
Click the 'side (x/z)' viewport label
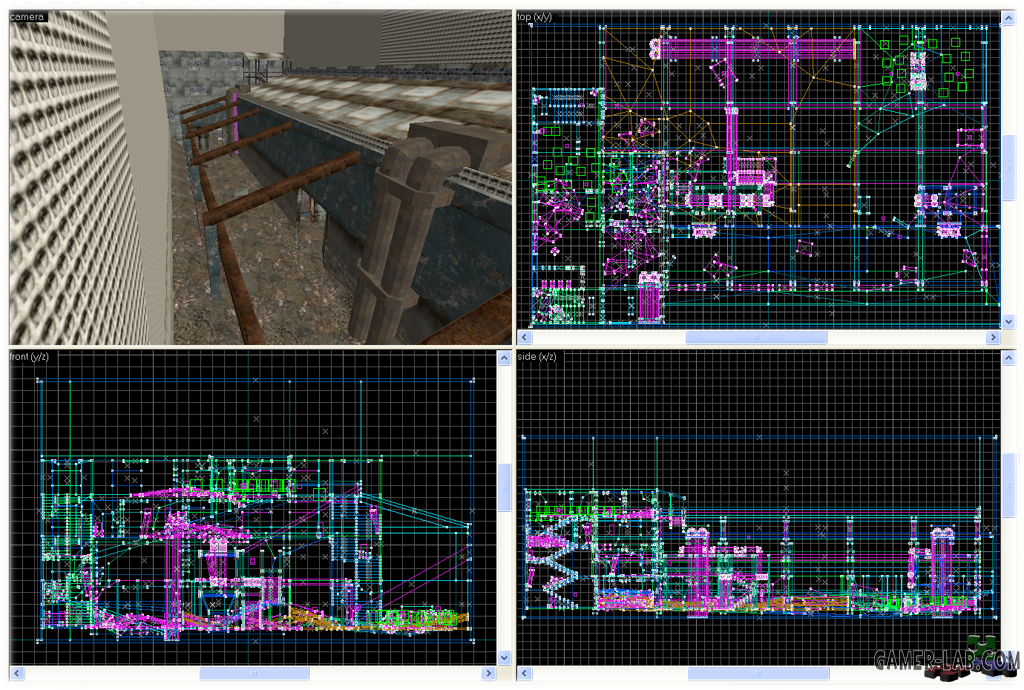[x=537, y=356]
